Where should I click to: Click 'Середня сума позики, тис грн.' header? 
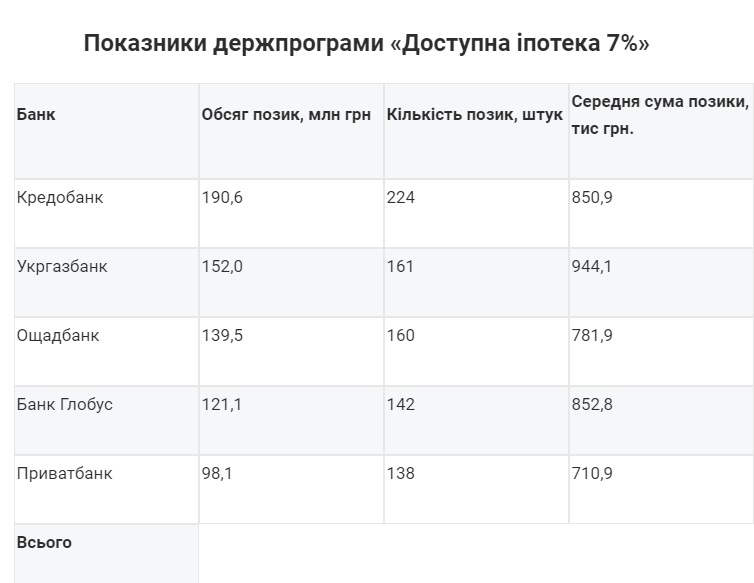pos(662,131)
